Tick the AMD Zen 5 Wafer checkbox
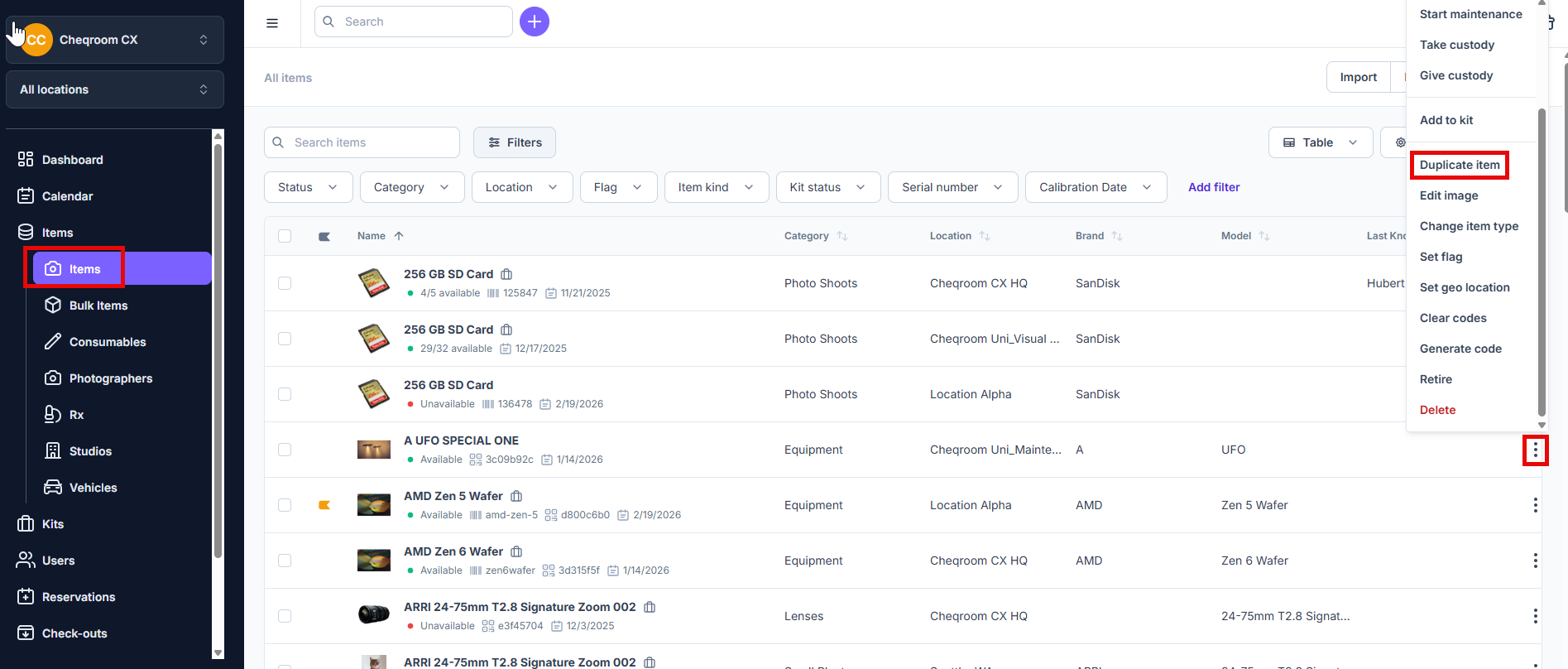 [285, 505]
